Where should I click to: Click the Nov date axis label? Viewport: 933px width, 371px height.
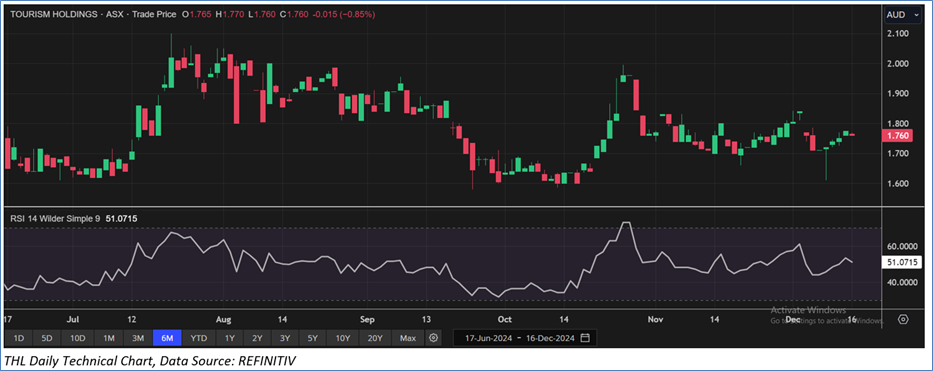click(655, 319)
